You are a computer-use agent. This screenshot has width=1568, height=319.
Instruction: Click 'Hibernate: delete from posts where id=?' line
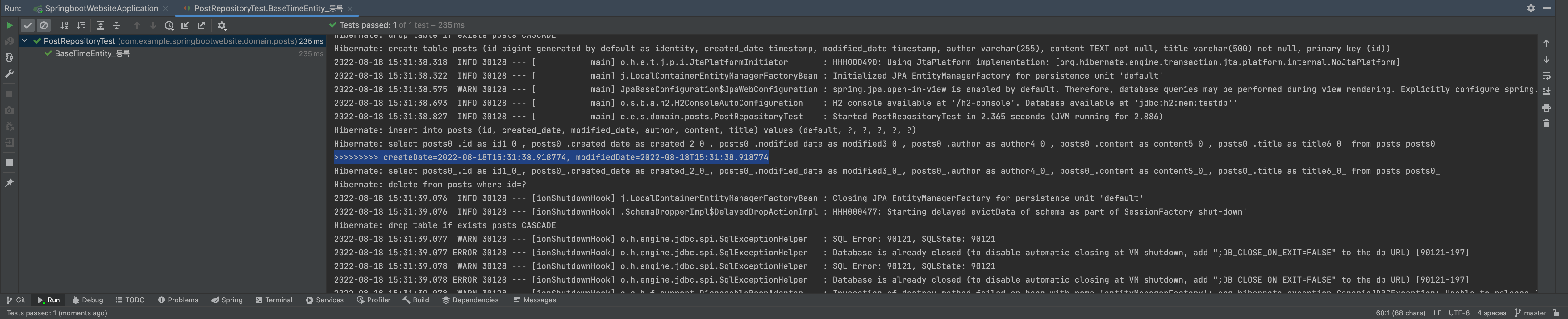click(430, 185)
